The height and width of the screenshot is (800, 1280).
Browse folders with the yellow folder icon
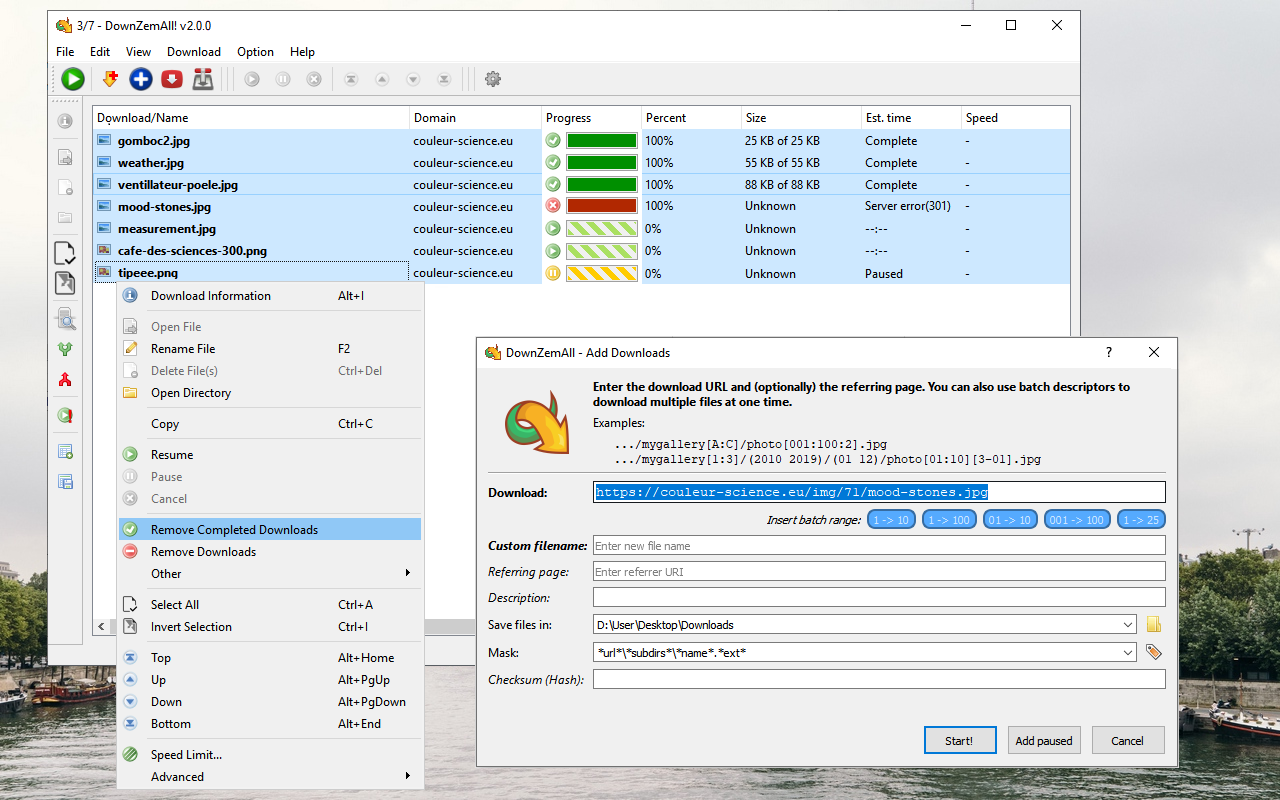(1154, 625)
